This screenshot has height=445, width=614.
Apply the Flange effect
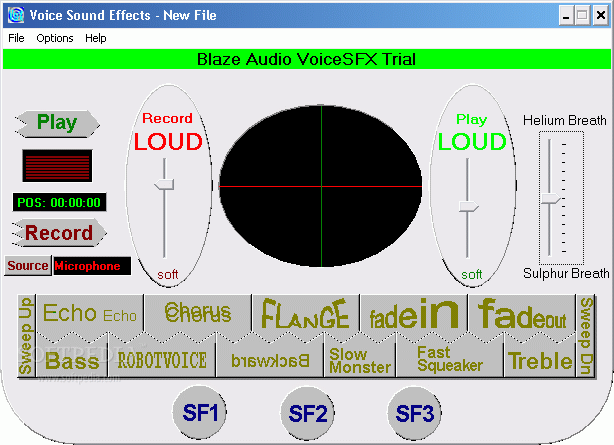(x=305, y=314)
